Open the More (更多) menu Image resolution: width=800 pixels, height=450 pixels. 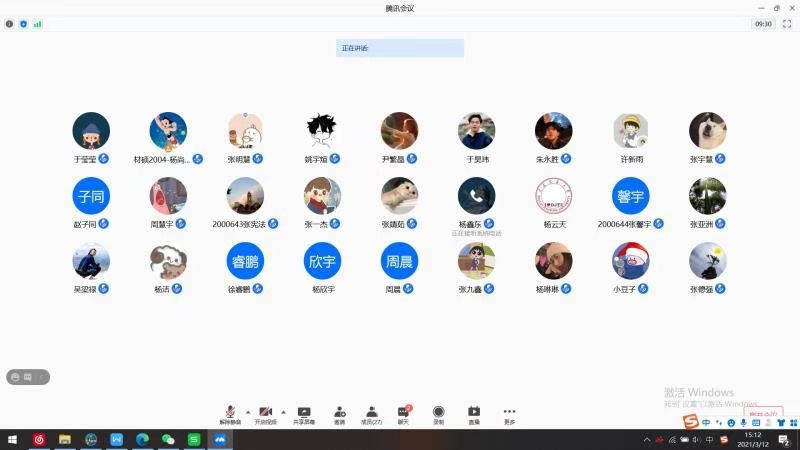coord(509,413)
